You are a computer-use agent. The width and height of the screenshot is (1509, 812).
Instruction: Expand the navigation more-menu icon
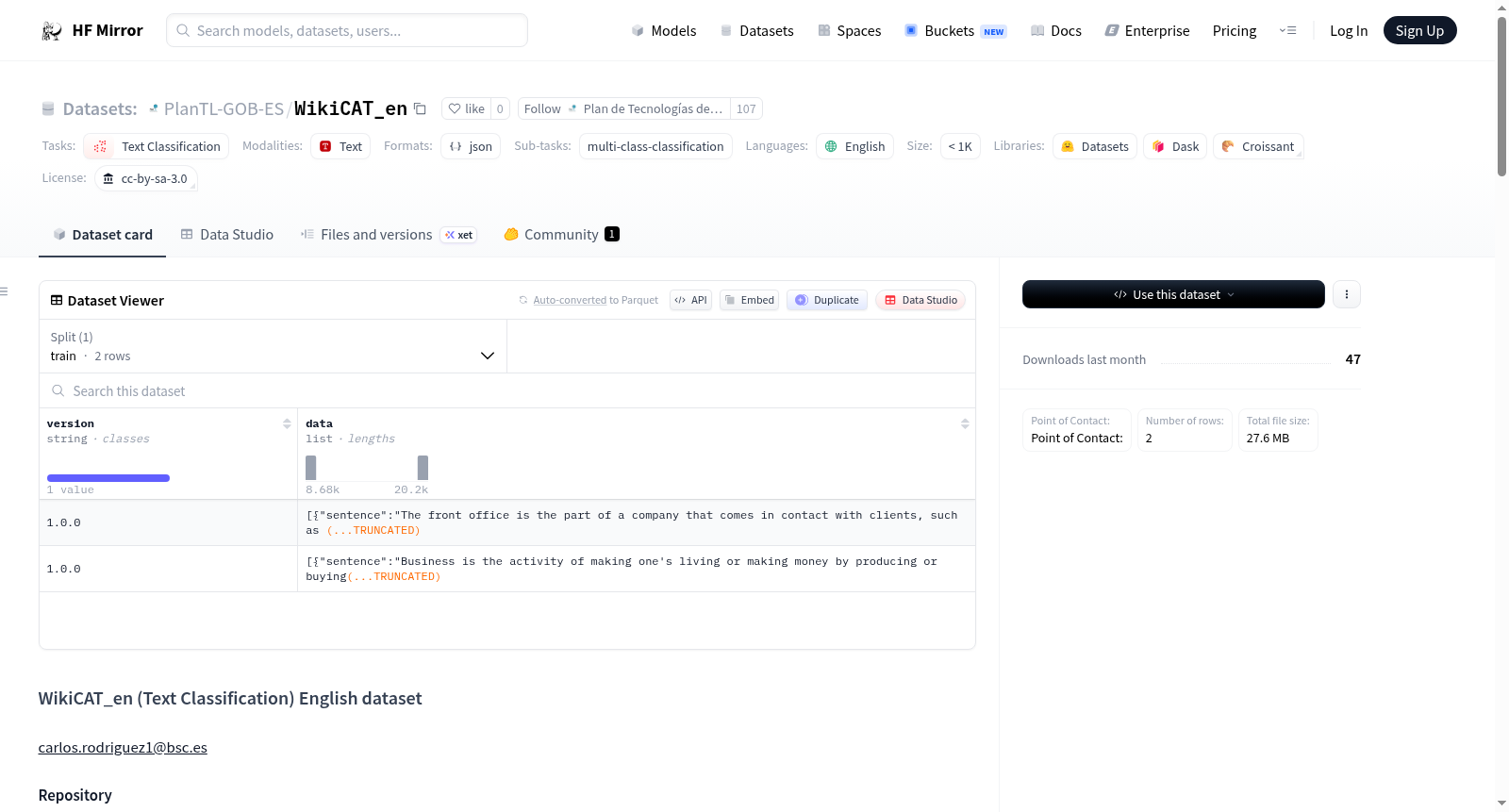point(1287,30)
